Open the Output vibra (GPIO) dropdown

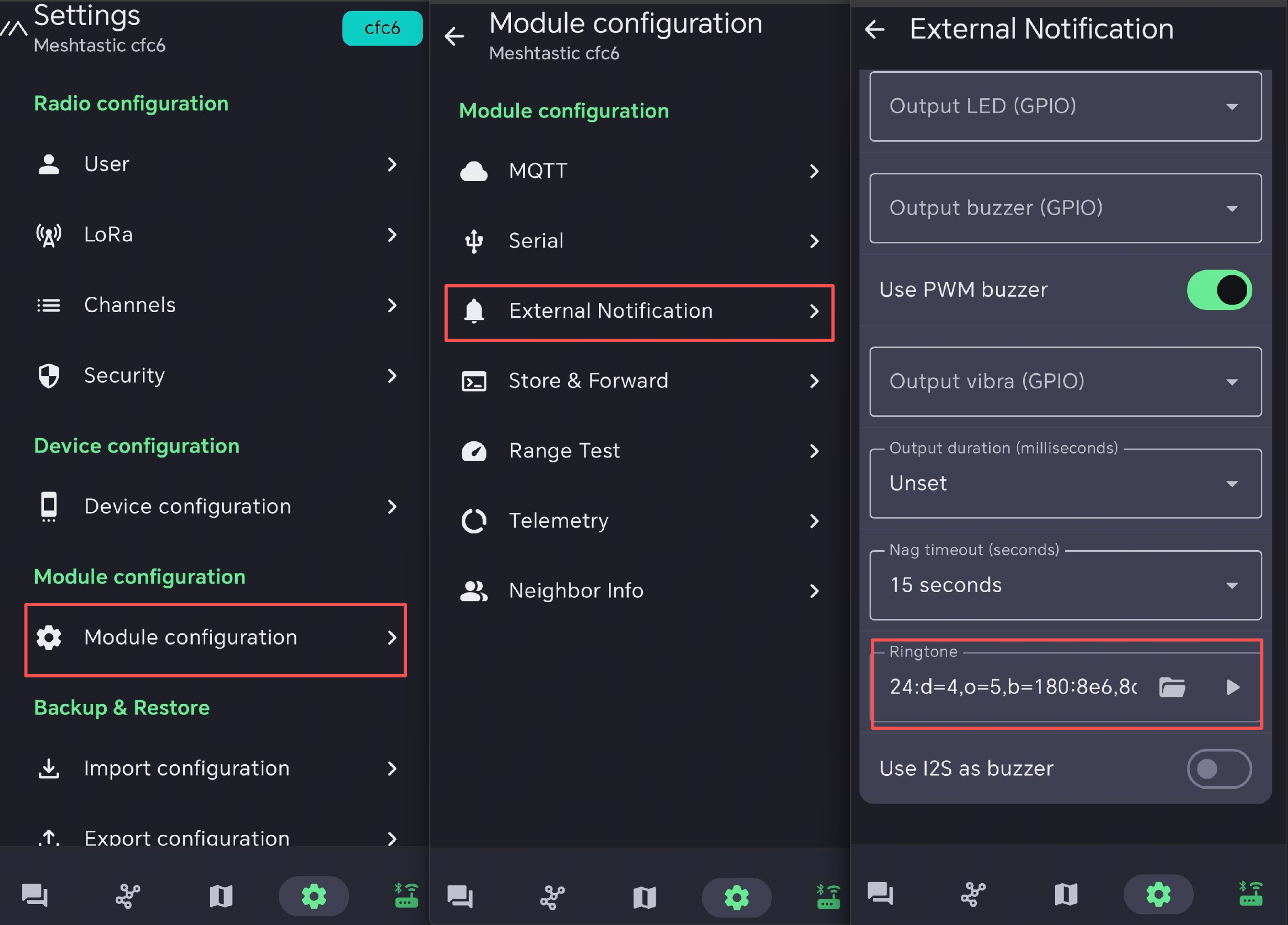coord(1065,382)
